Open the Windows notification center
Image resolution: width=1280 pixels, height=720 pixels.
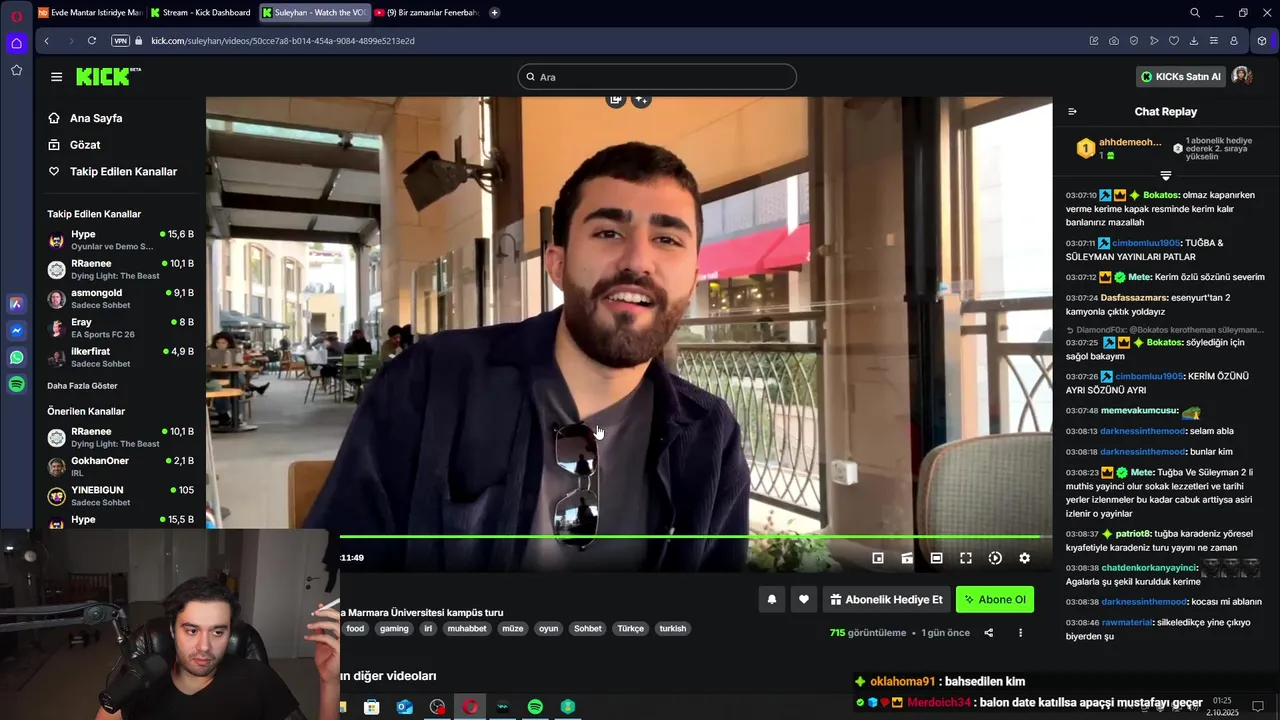(x=1258, y=707)
